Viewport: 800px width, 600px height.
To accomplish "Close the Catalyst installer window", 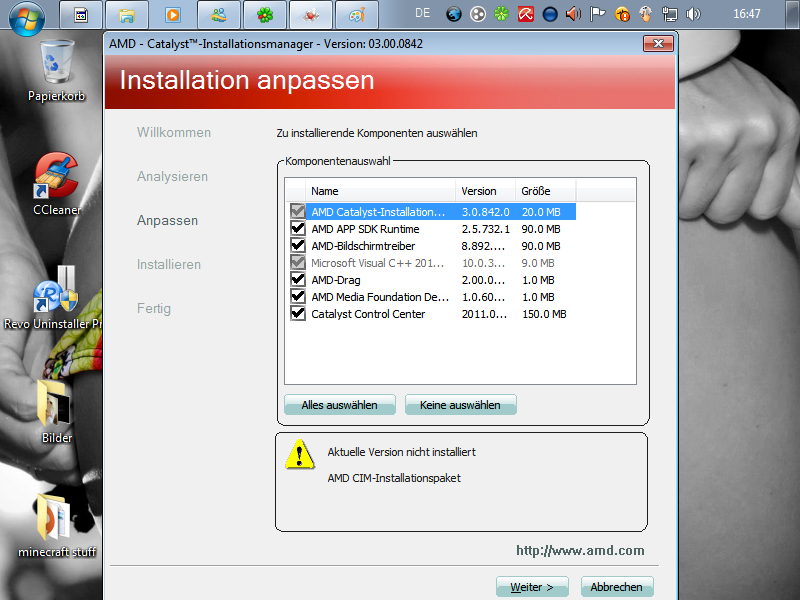I will coord(658,44).
